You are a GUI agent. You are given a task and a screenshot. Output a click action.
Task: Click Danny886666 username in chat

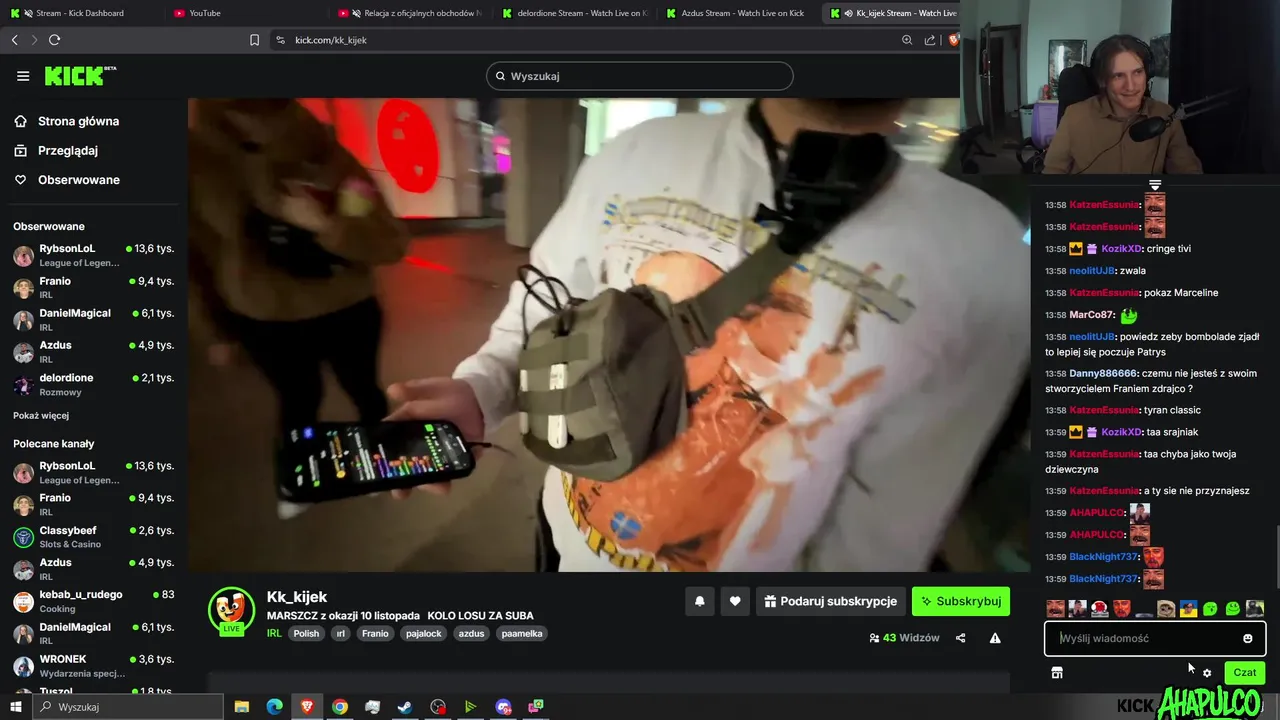(1103, 374)
